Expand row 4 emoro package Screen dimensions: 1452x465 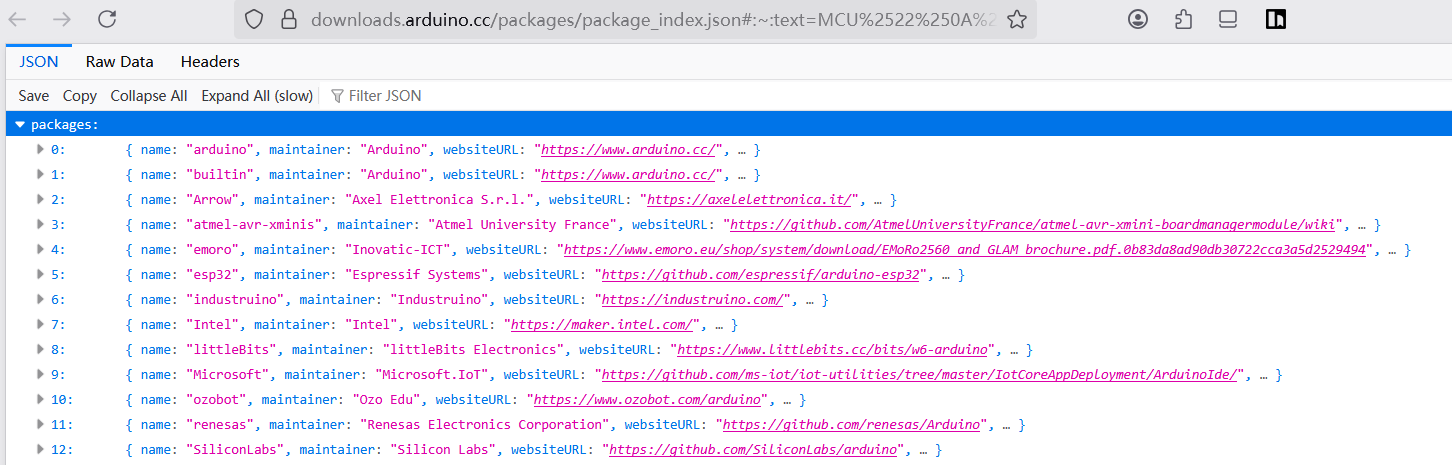pos(41,249)
